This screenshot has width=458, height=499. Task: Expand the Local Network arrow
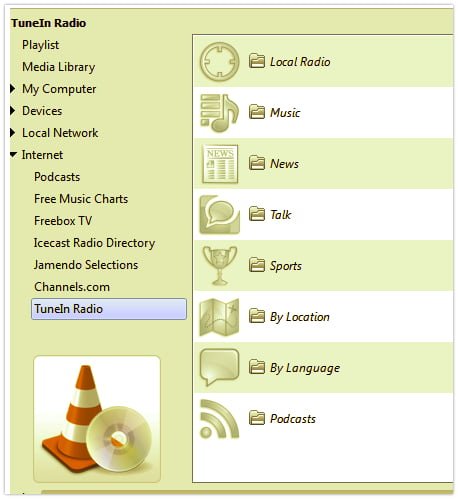[x=13, y=133]
